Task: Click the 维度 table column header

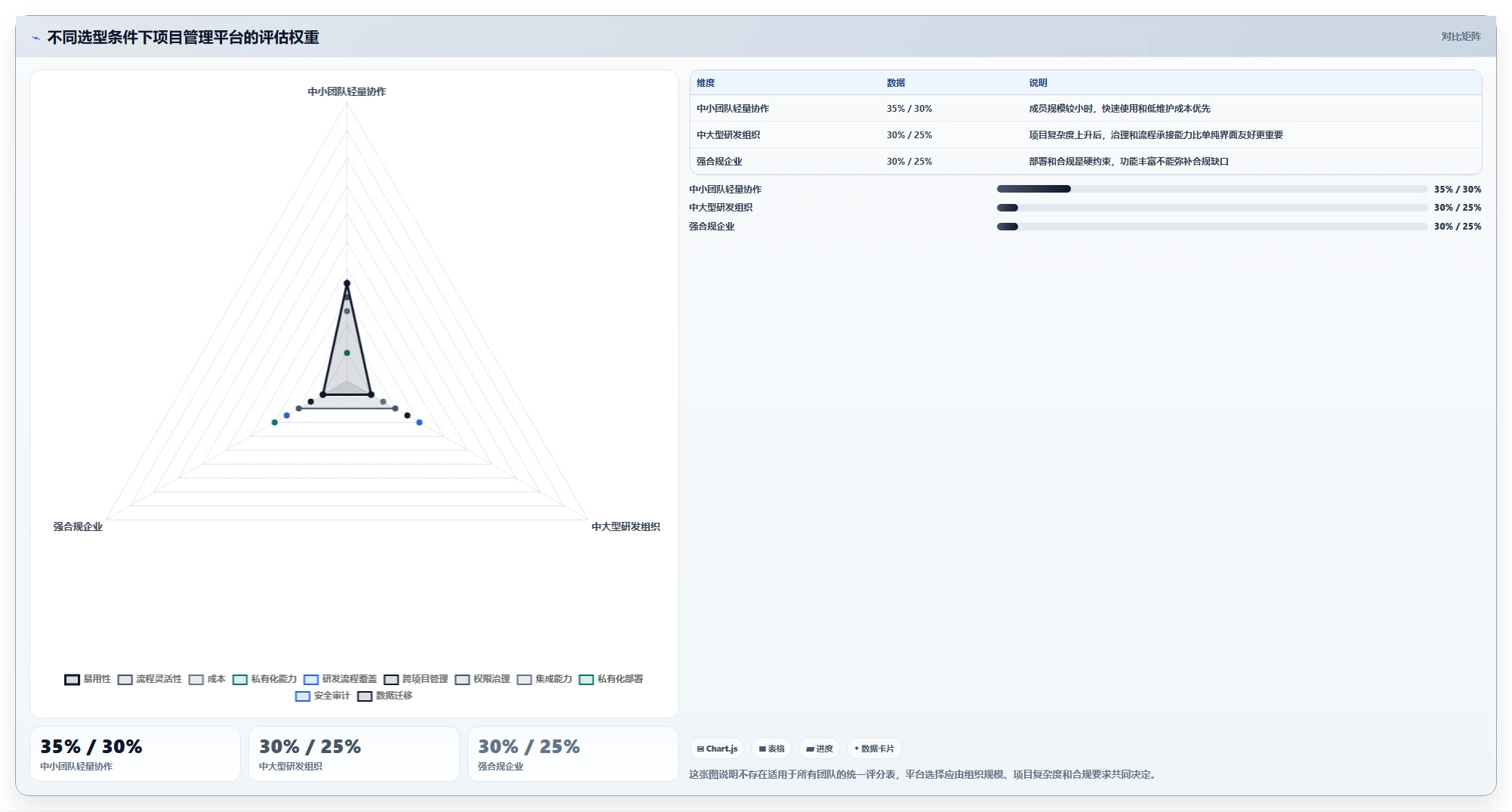Action: (705, 83)
